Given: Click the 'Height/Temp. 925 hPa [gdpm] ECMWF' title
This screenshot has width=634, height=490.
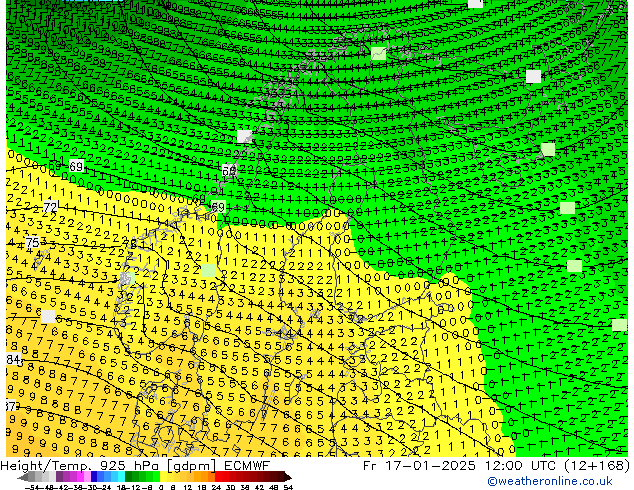Looking at the screenshot, I should [x=135, y=466].
